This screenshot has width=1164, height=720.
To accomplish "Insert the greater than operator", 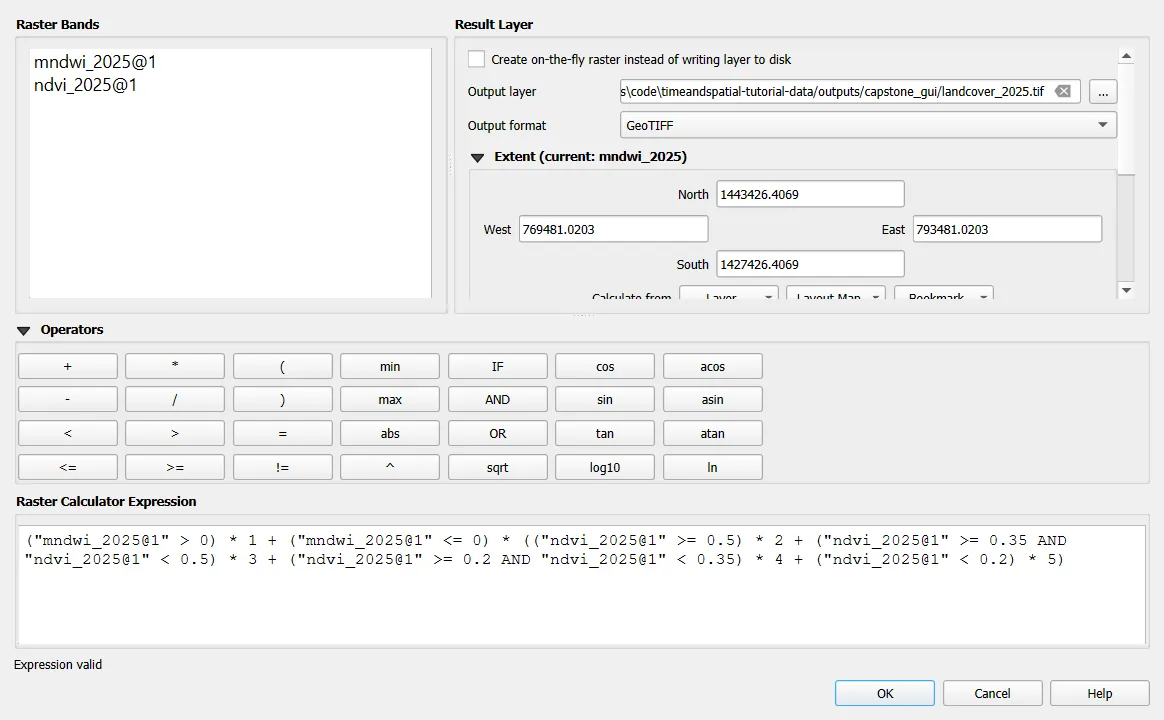I will (x=175, y=433).
